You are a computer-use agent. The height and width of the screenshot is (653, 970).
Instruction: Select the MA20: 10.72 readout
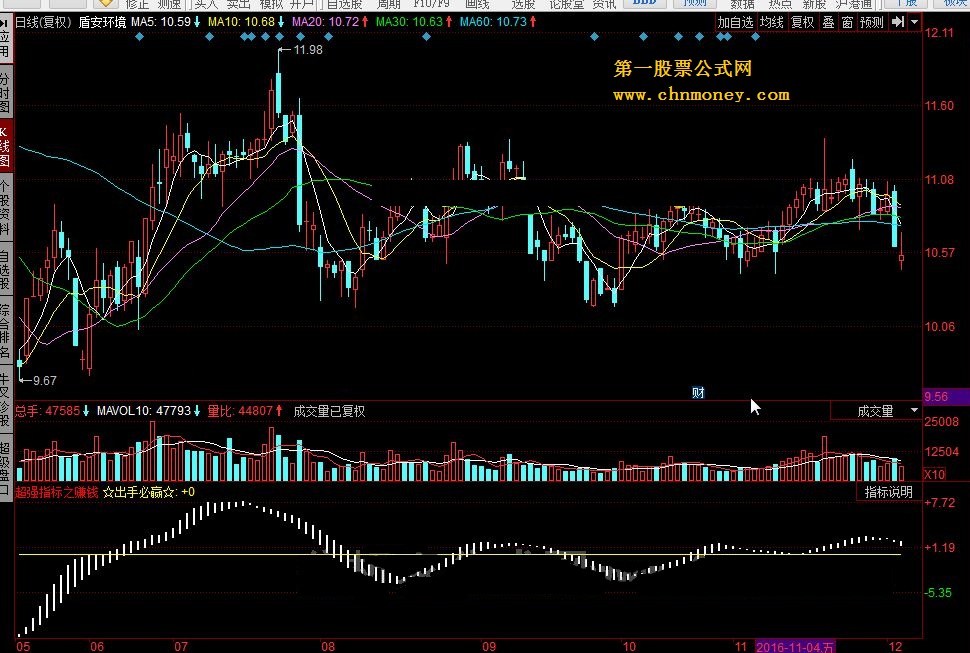(330, 22)
